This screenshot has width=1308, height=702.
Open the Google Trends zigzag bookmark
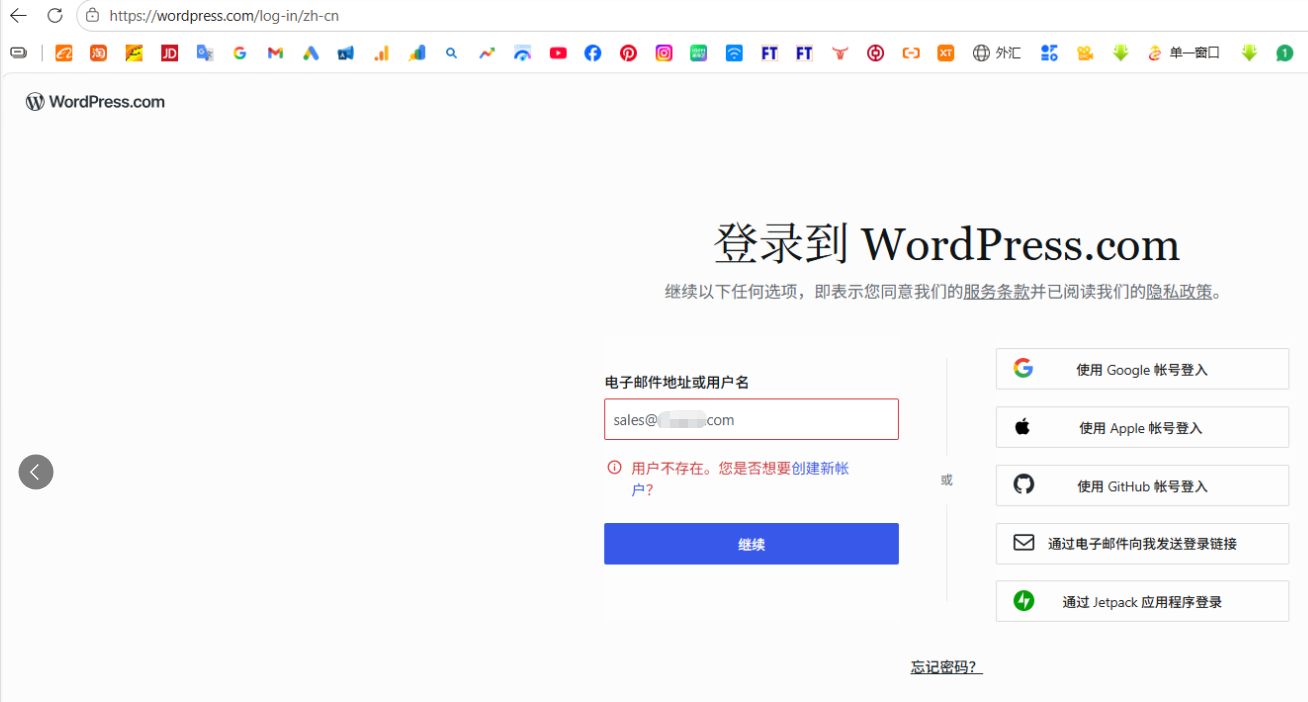pos(487,53)
